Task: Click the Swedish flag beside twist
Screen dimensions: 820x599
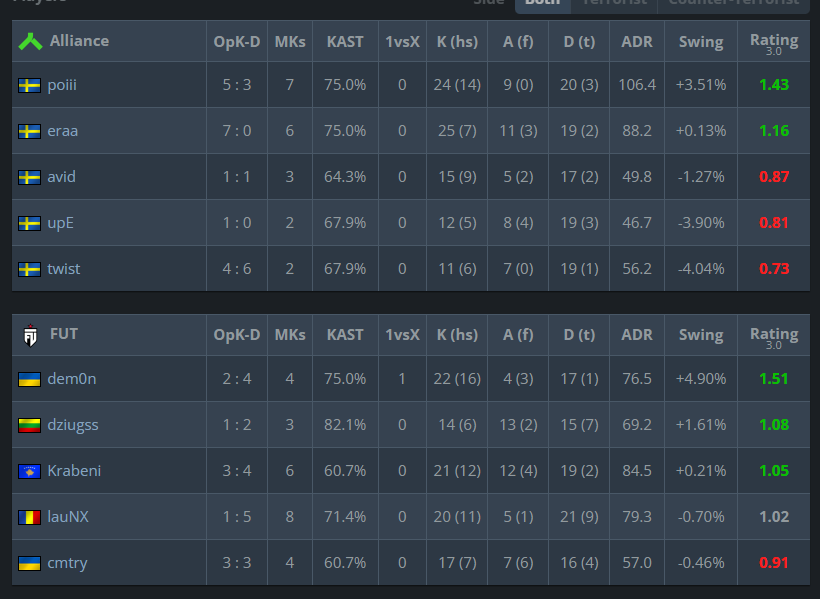Action: [29, 269]
